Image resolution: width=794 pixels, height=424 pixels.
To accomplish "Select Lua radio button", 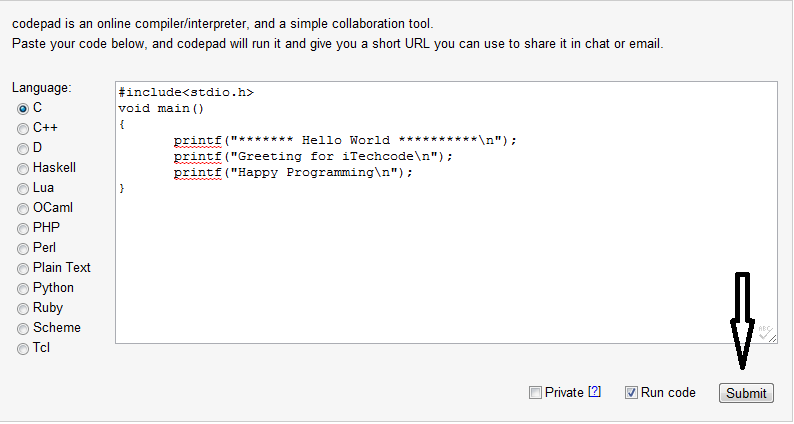I will click(23, 188).
